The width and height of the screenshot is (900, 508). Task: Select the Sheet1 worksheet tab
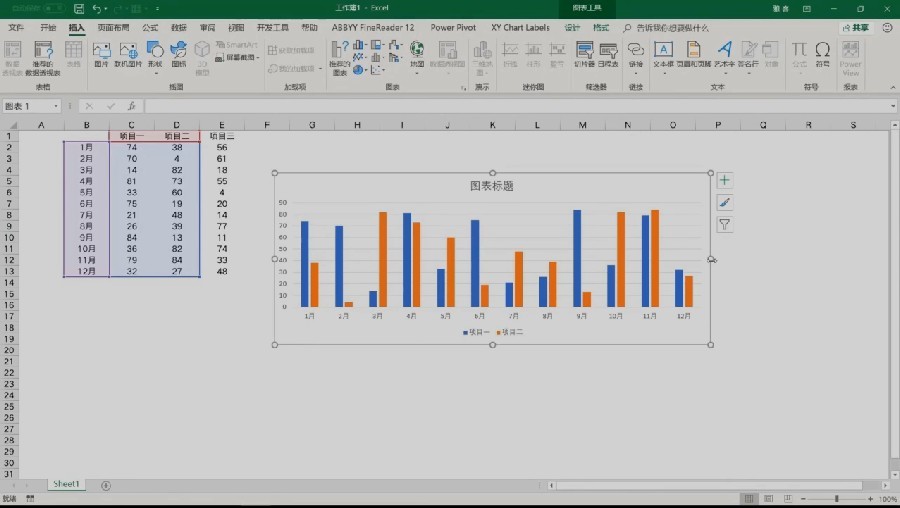coord(66,484)
